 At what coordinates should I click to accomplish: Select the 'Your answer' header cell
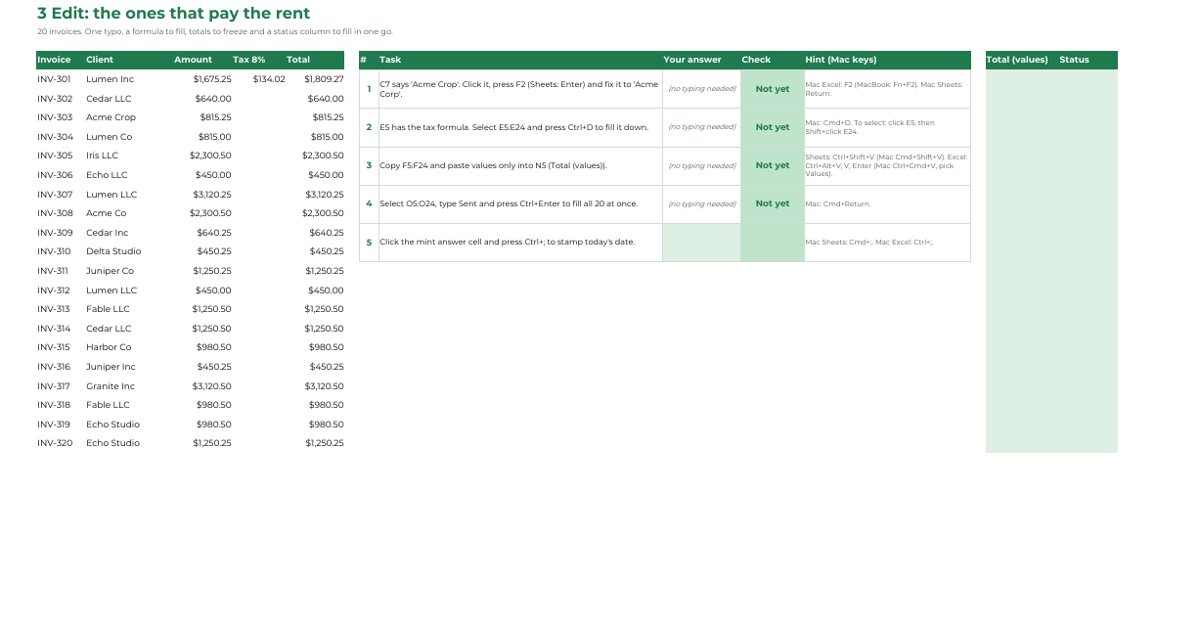tap(701, 60)
